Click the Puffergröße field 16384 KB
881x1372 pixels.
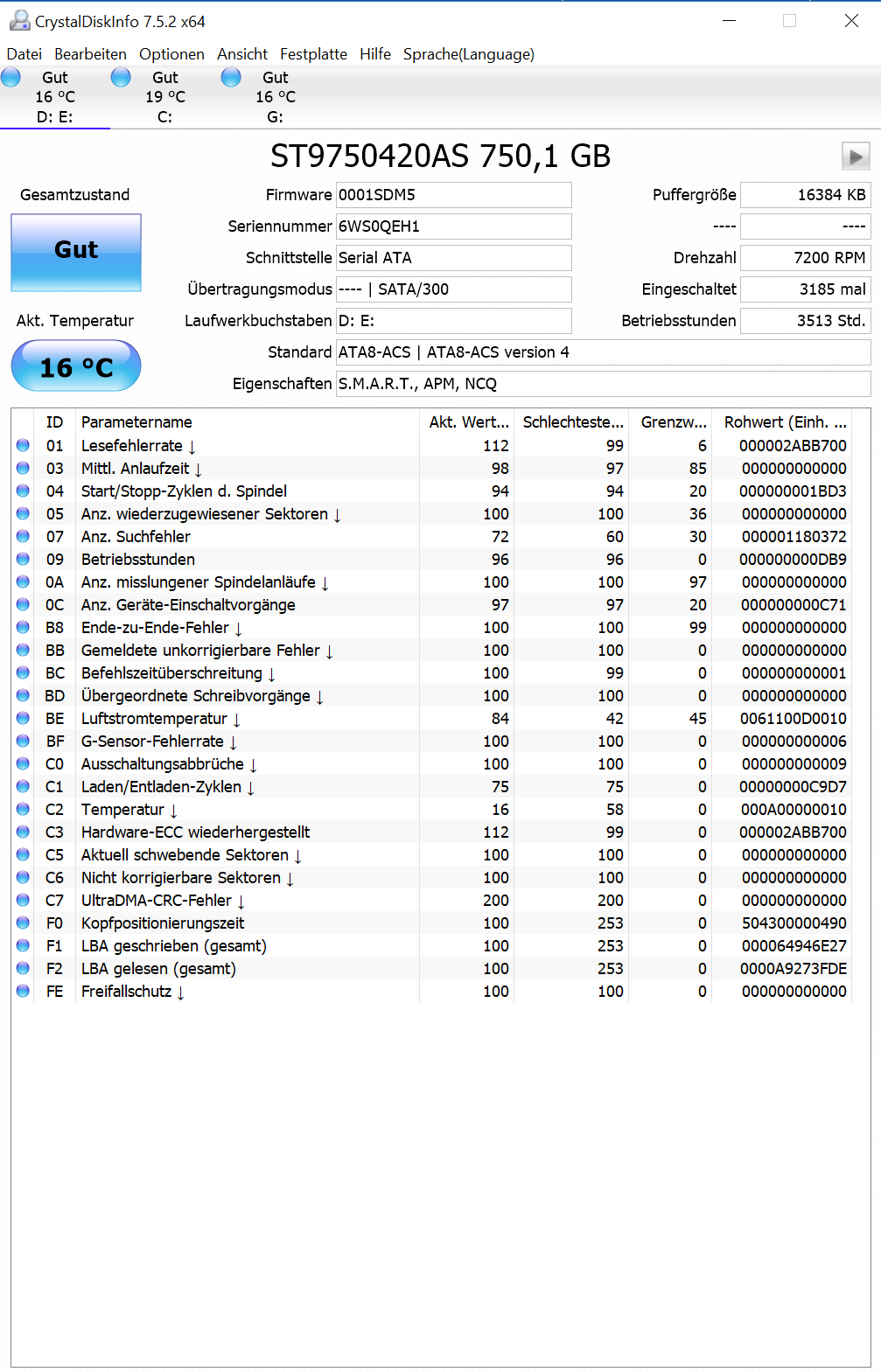coord(806,195)
